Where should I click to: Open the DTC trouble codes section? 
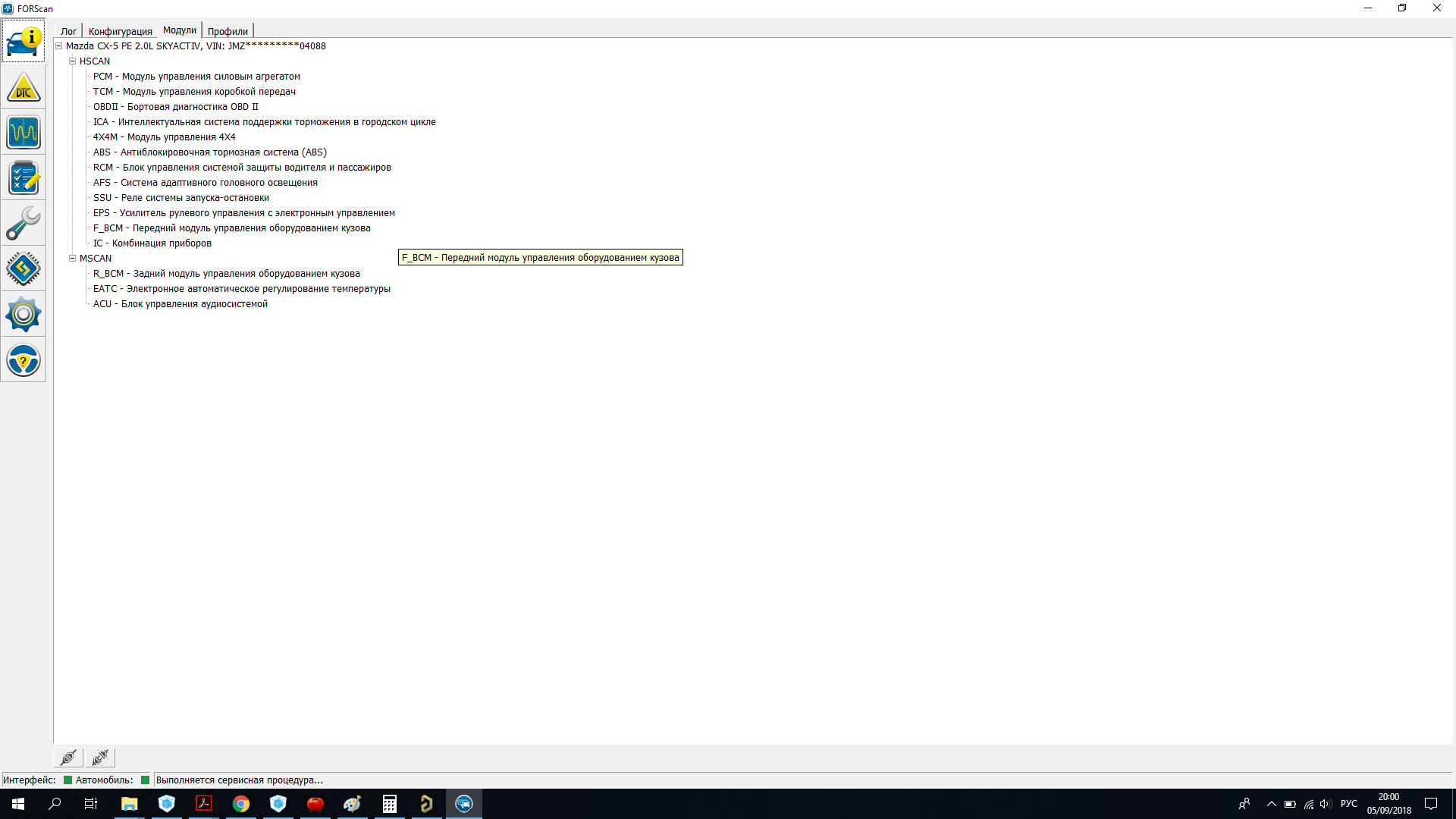coord(24,88)
